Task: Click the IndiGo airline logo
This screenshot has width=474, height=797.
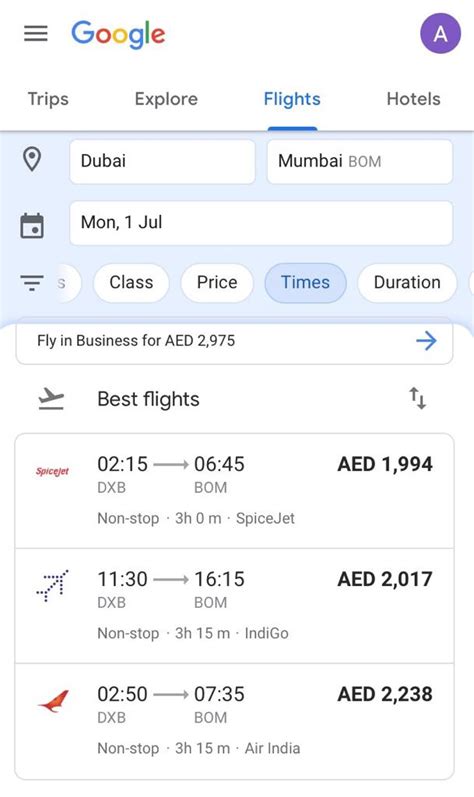Action: coord(52,586)
